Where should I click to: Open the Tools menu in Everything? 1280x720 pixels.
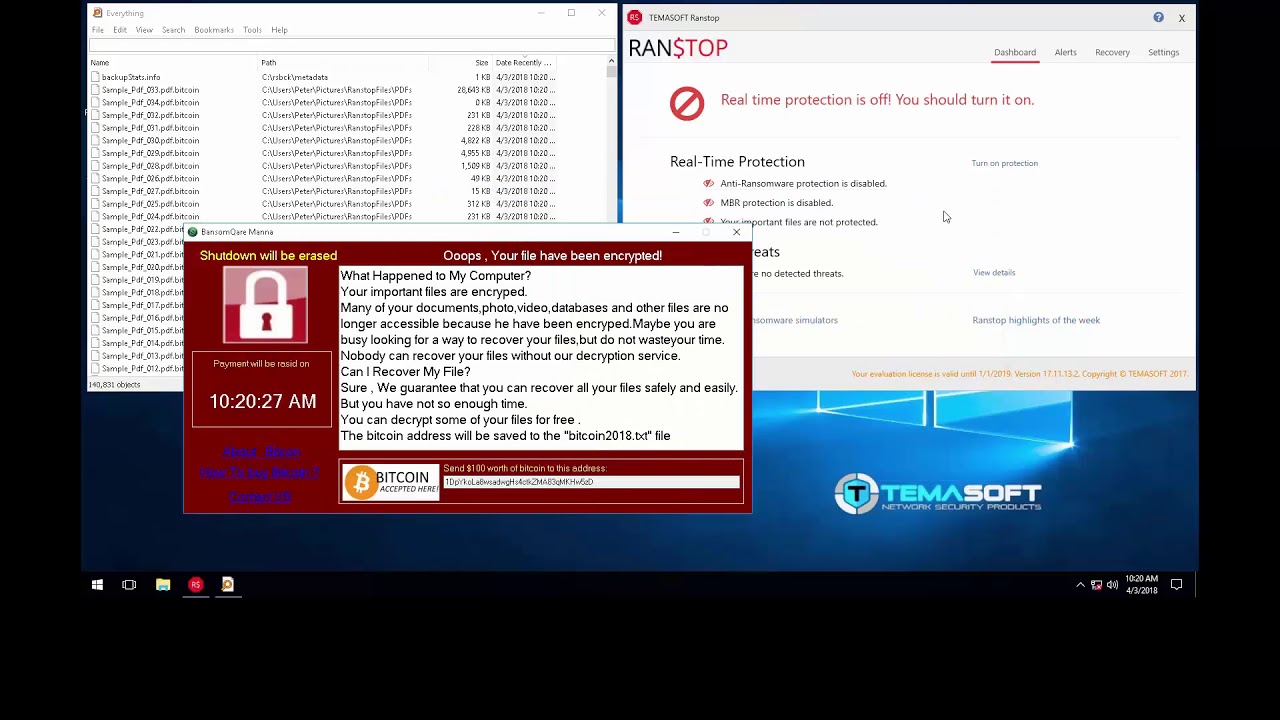point(252,30)
